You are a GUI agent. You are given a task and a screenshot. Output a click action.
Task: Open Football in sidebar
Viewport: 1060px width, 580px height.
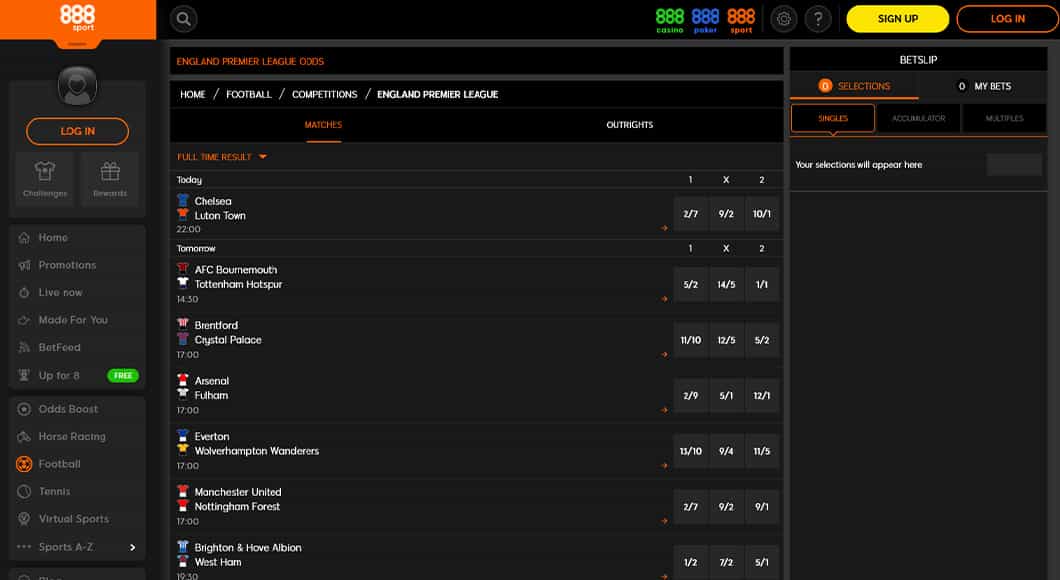coord(78,464)
